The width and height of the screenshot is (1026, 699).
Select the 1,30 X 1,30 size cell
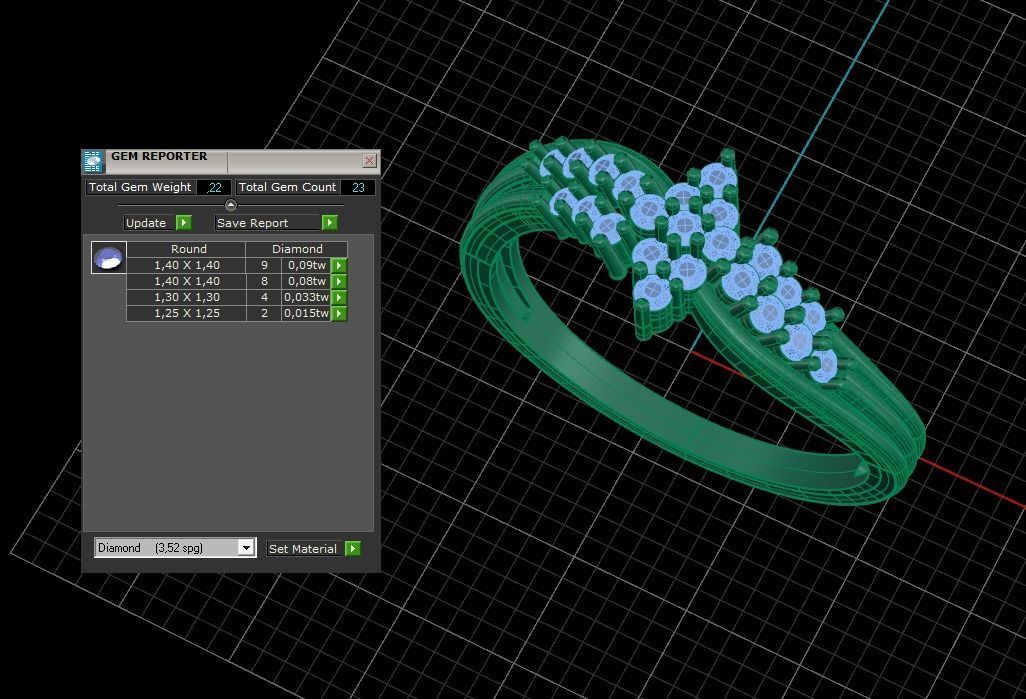tap(186, 297)
